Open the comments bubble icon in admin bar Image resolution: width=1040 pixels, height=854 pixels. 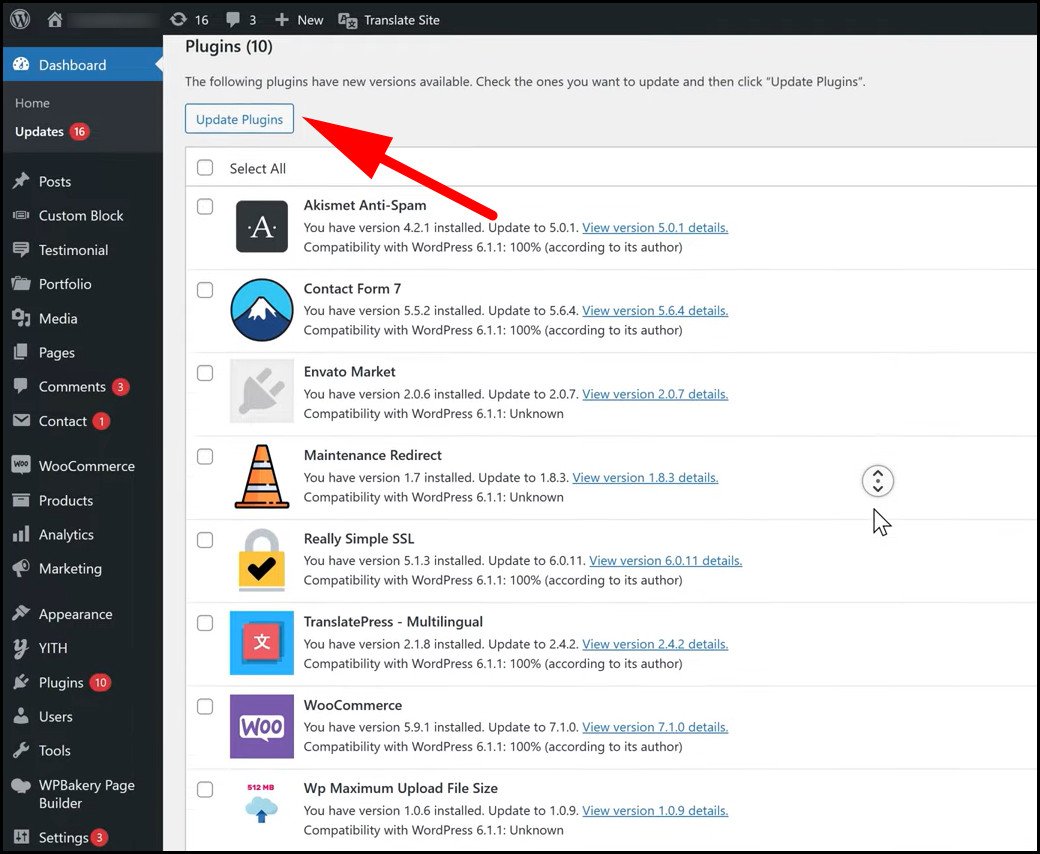click(233, 19)
